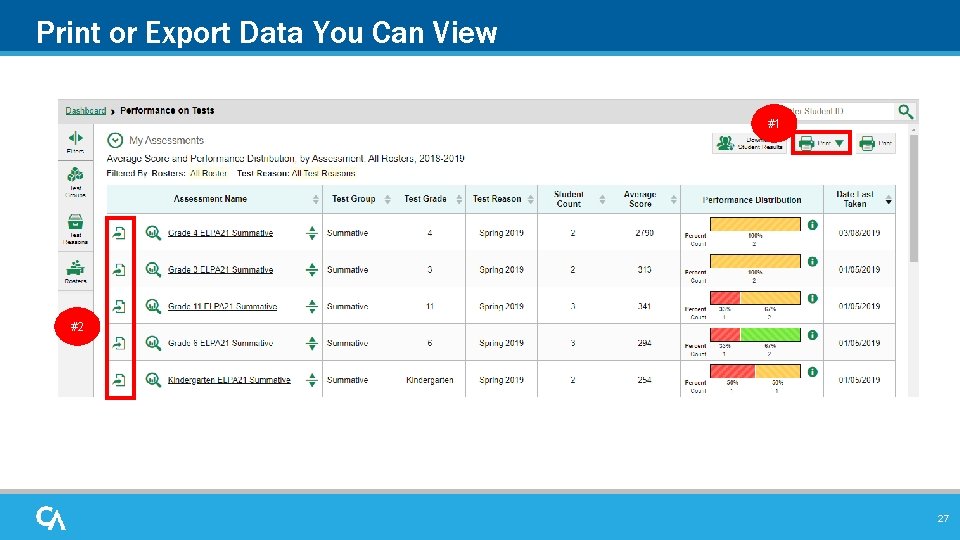
Task: Click the move up/down arrows for the Grade 11 row
Action: coord(312,306)
